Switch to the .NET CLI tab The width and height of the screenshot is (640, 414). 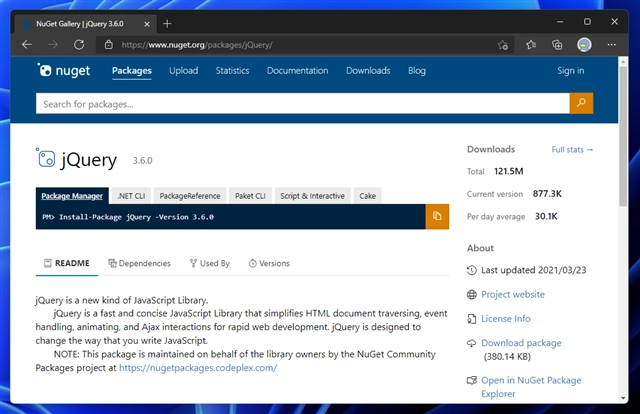point(131,196)
